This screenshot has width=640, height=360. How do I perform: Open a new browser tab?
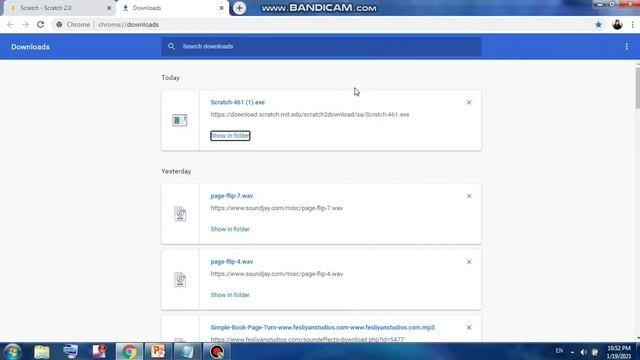pos(240,8)
